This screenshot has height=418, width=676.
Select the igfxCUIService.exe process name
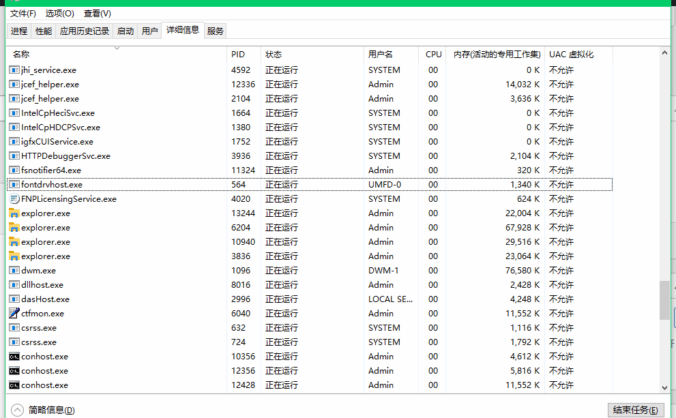pyautogui.click(x=57, y=141)
